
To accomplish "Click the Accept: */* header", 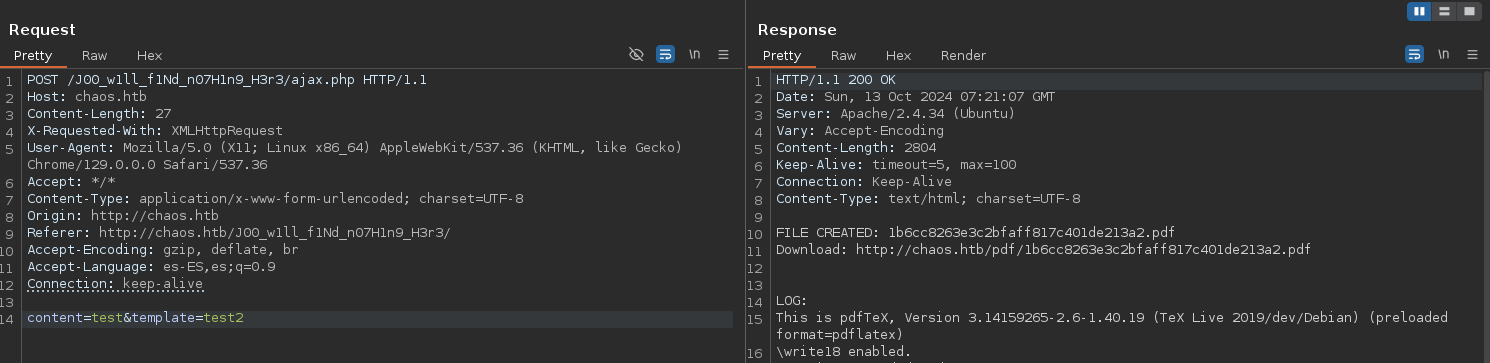I will 71,181.
